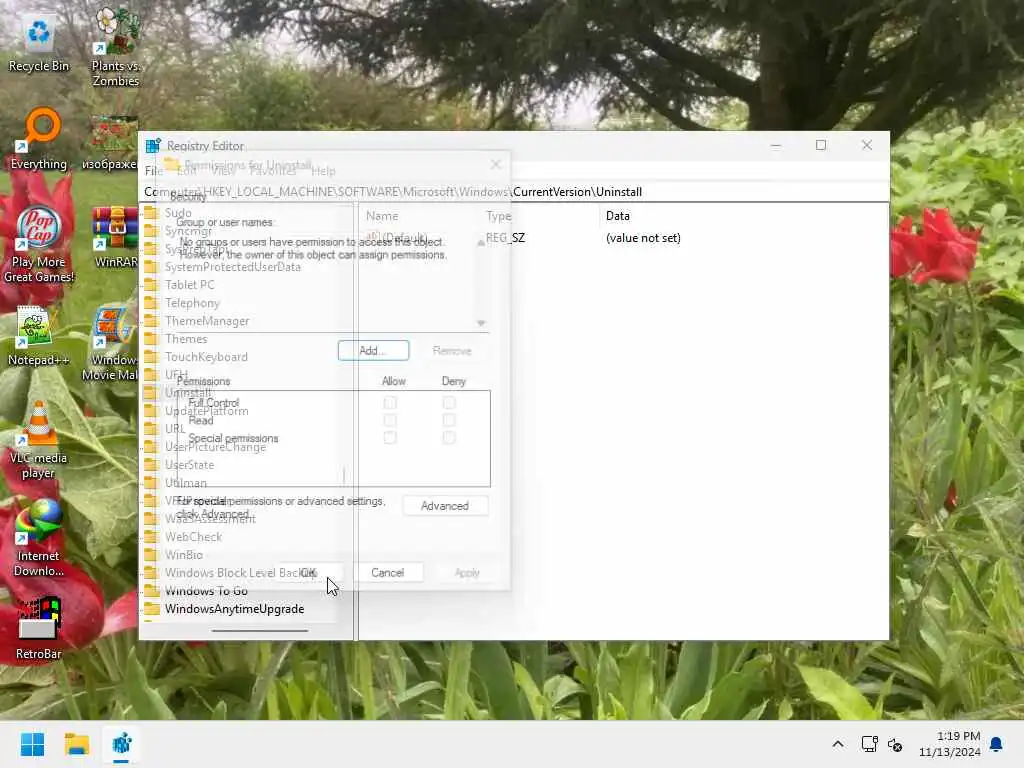Click the Registry Editor title bar icon
The image size is (1024, 768).
tap(153, 146)
